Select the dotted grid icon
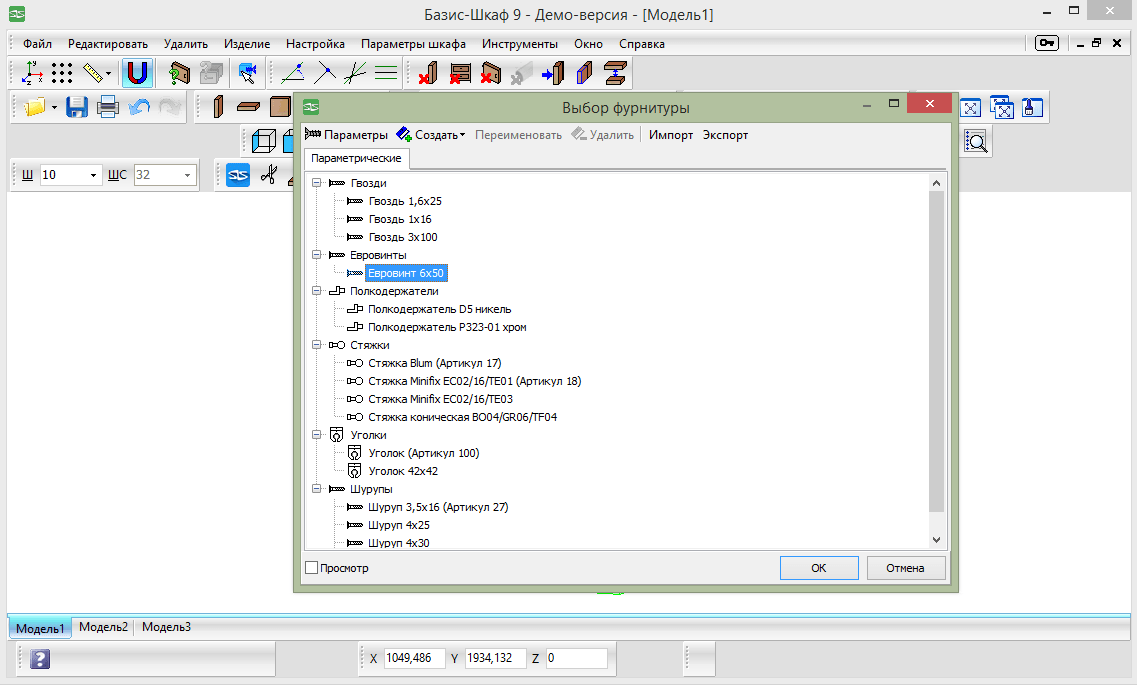The height and width of the screenshot is (685, 1137). tap(62, 73)
